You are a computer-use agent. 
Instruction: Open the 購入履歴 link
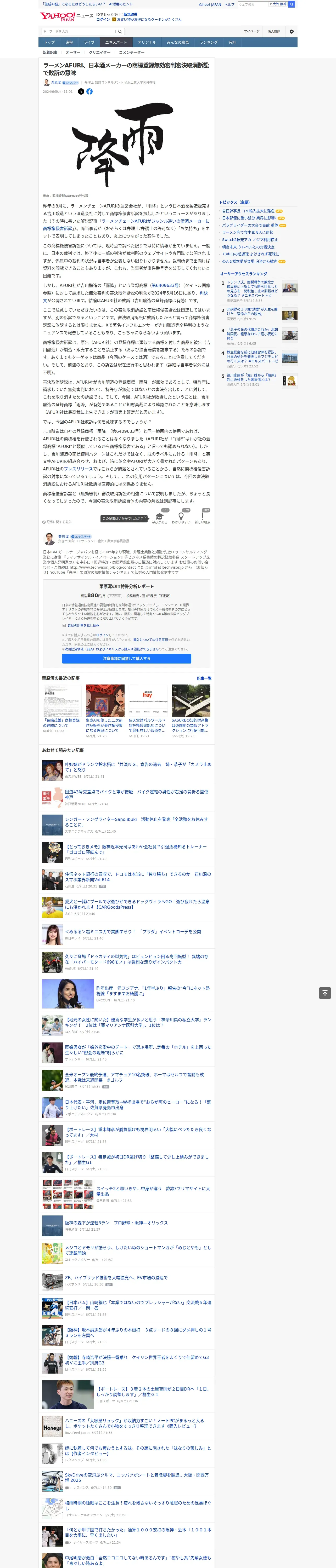(x=274, y=32)
